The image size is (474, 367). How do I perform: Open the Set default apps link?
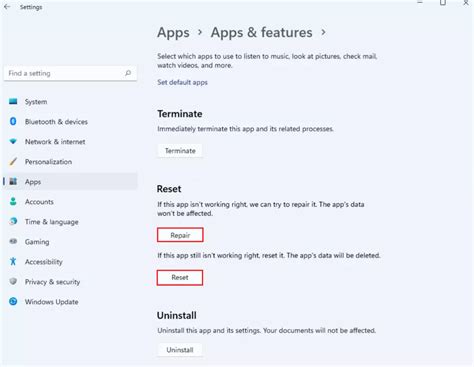pos(182,82)
